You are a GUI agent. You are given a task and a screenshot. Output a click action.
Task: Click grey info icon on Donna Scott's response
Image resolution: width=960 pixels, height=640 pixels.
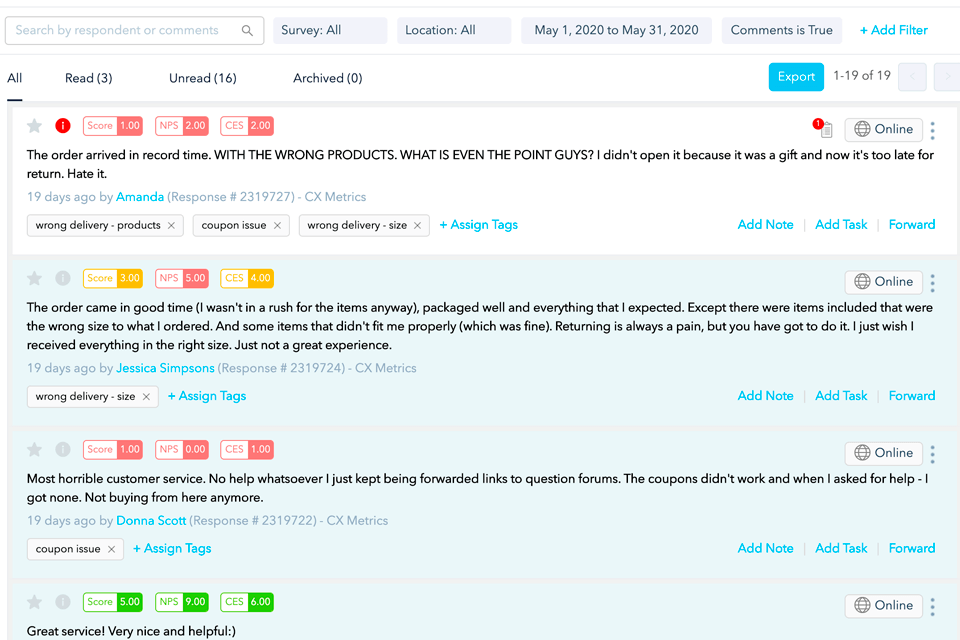[x=62, y=449]
